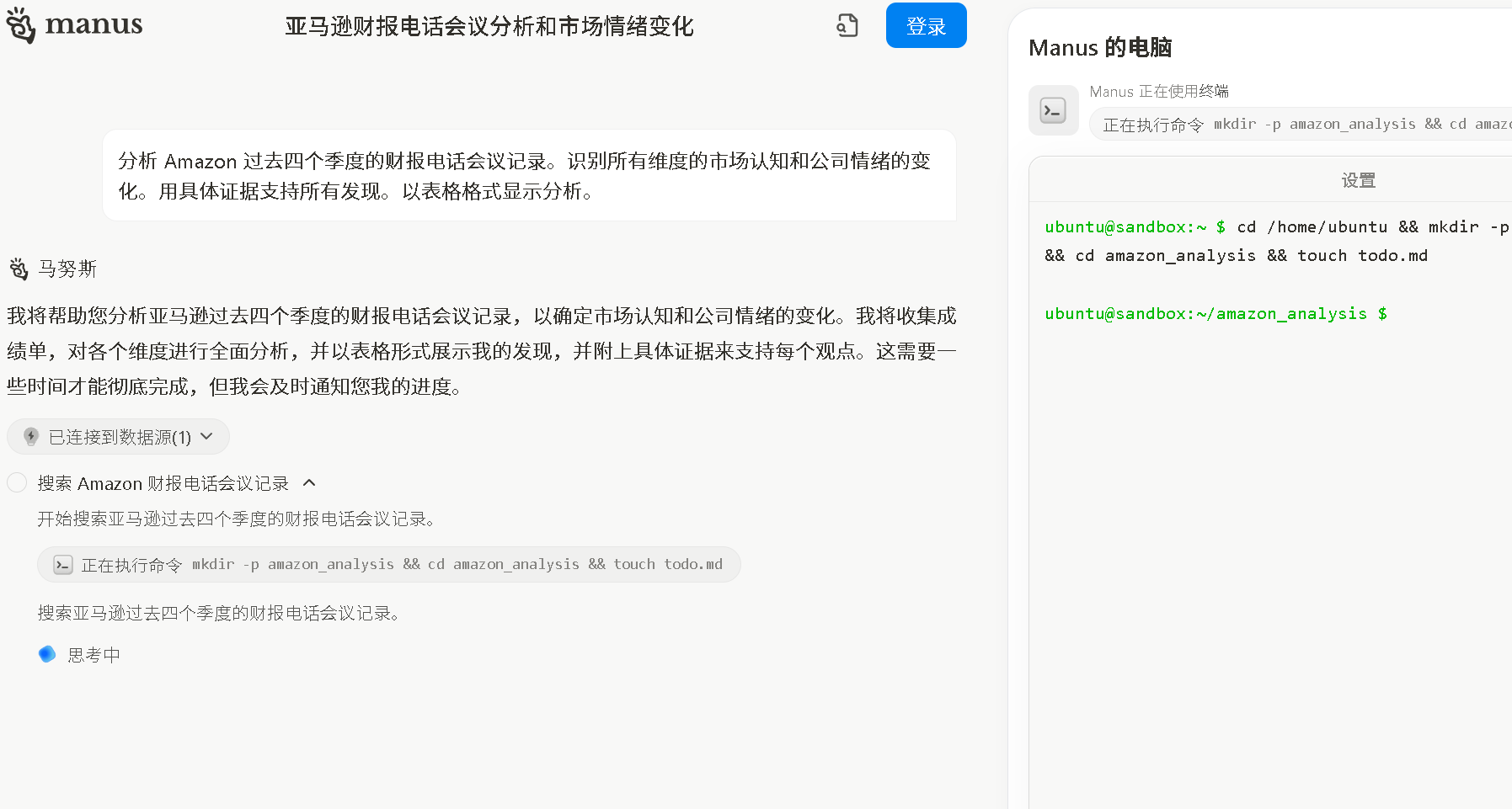The image size is (1512, 809).
Task: Collapse the 搜索 Amazon 财报电话会议记录 step
Action: [x=309, y=482]
